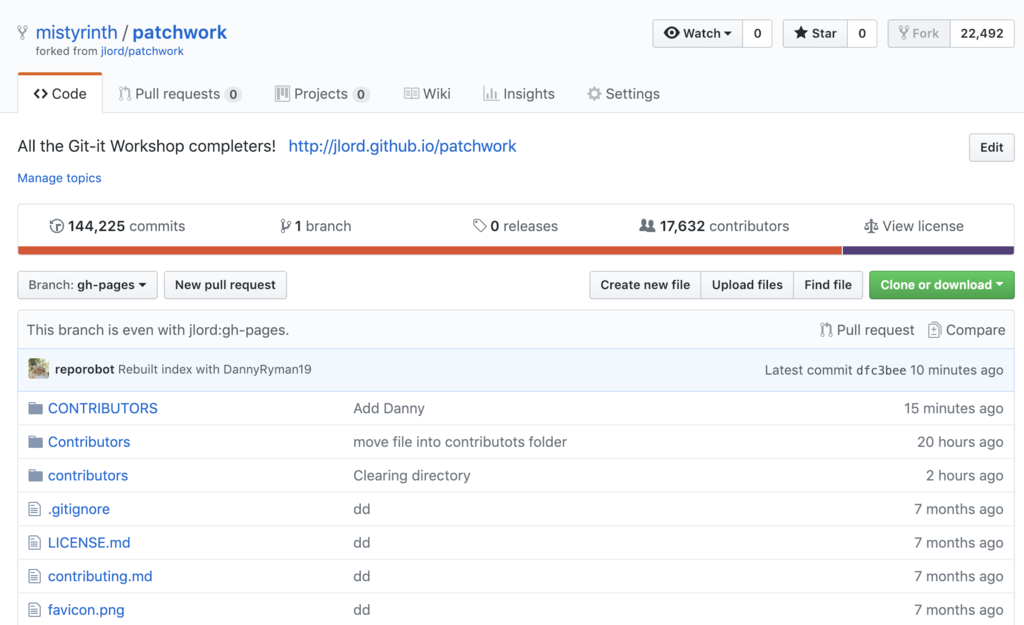Open the mistyrinth user link

[x=76, y=32]
